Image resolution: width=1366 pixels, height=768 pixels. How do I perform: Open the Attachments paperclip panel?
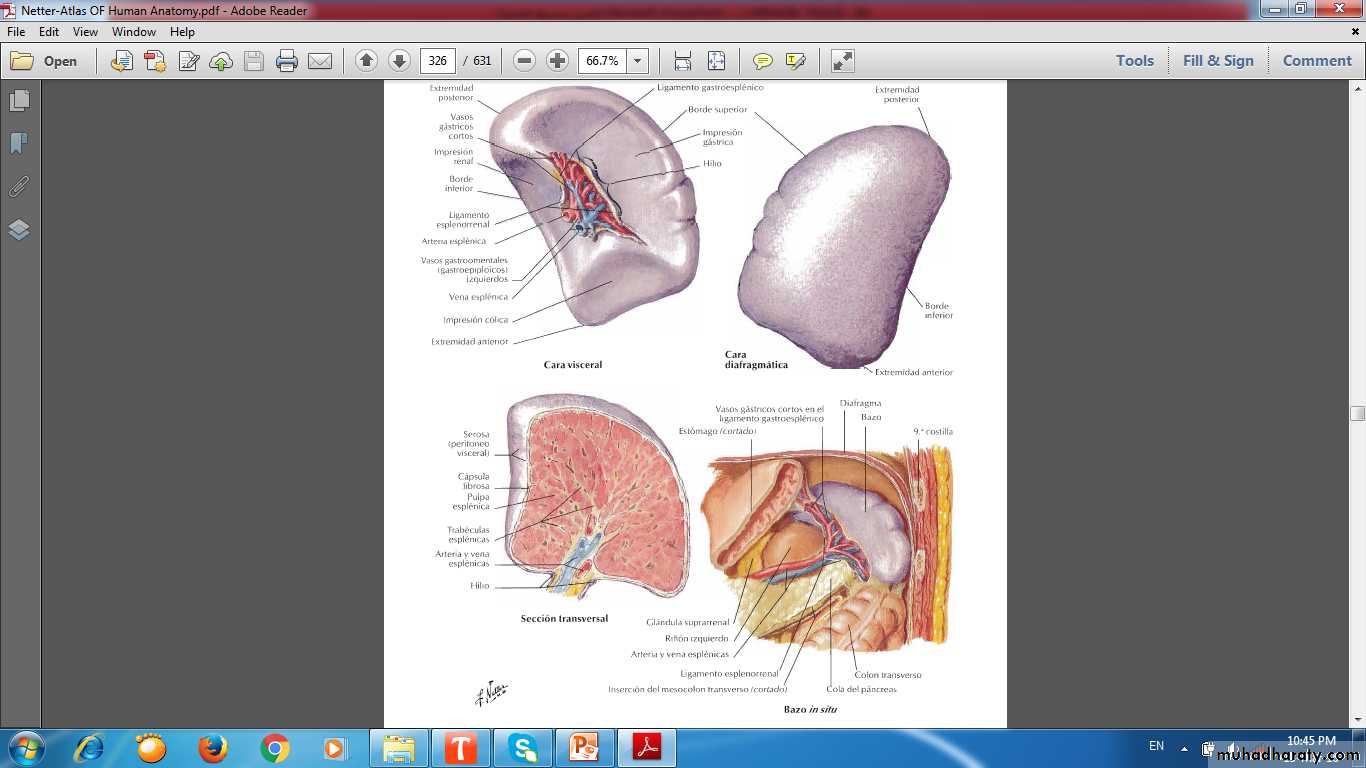click(x=19, y=187)
